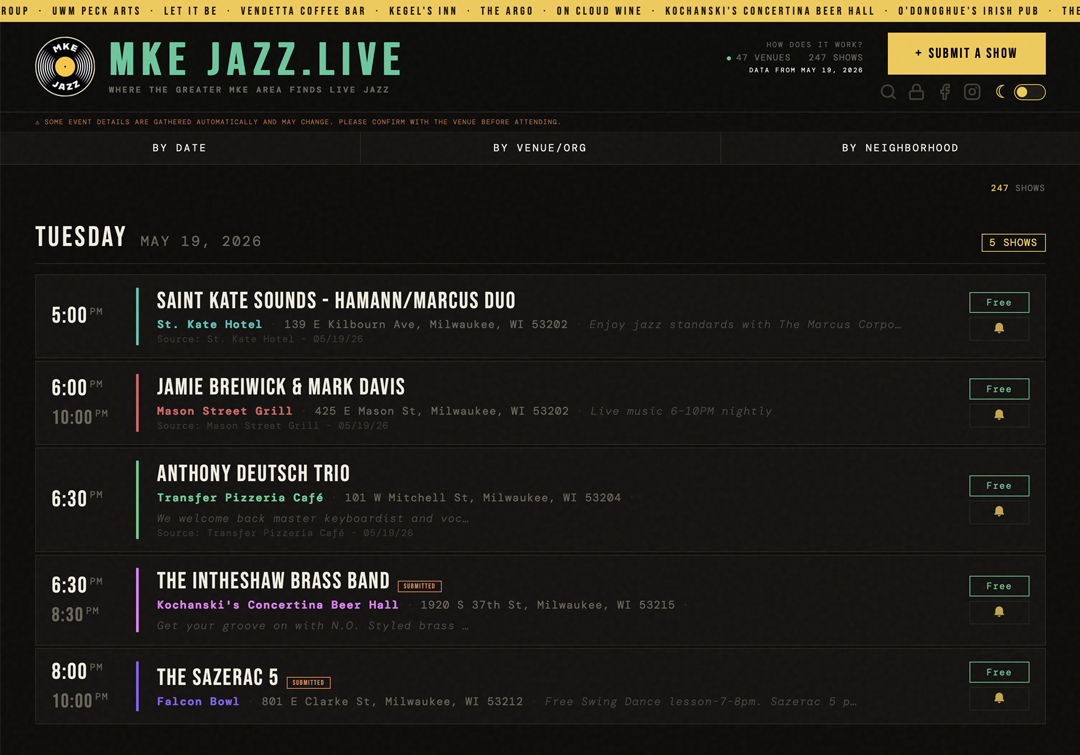The height and width of the screenshot is (755, 1080).
Task: Open the Anthony Deutsch Trio title
Action: pyautogui.click(x=253, y=473)
